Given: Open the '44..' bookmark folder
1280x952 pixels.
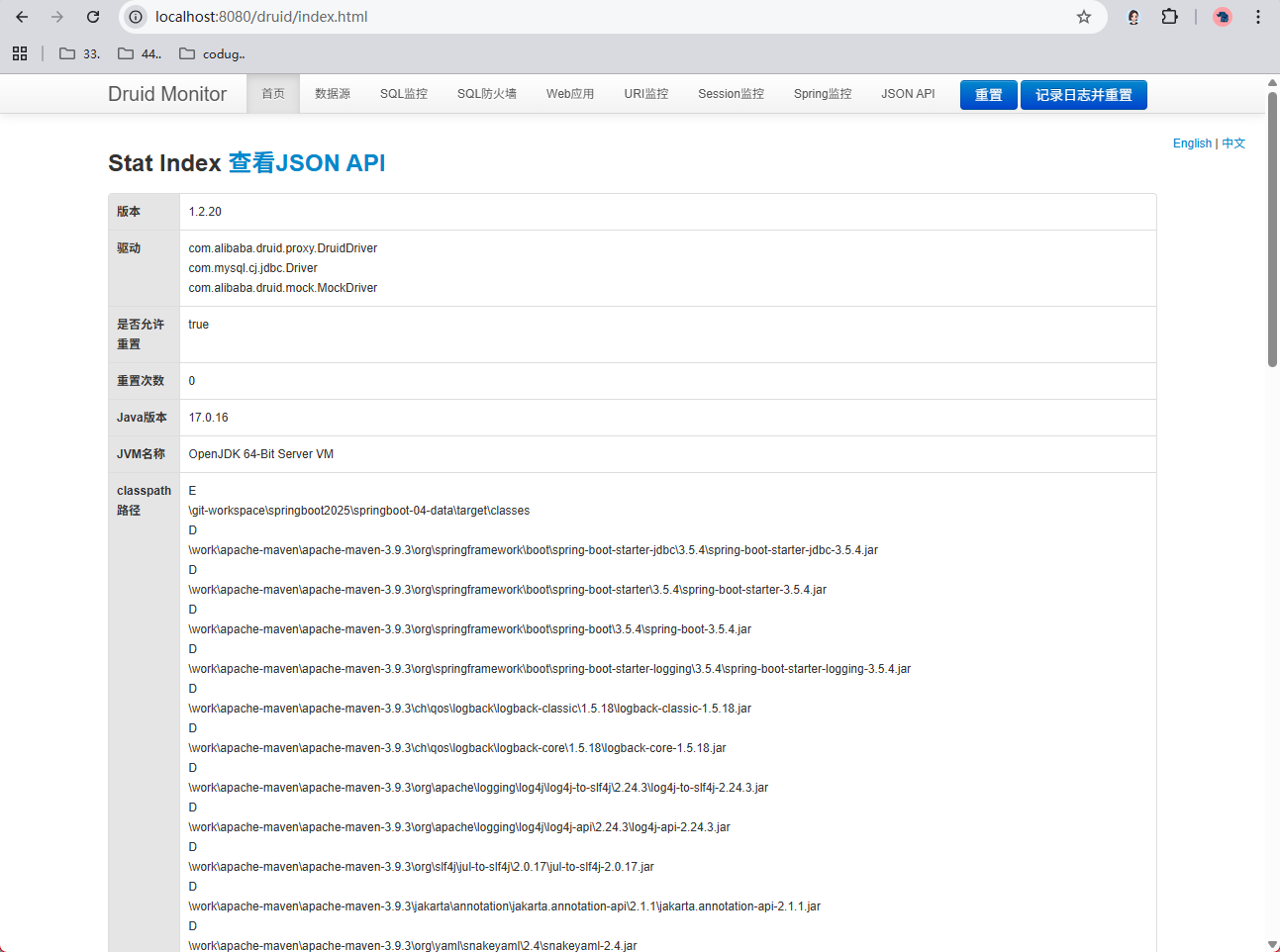Looking at the screenshot, I should (x=140, y=53).
